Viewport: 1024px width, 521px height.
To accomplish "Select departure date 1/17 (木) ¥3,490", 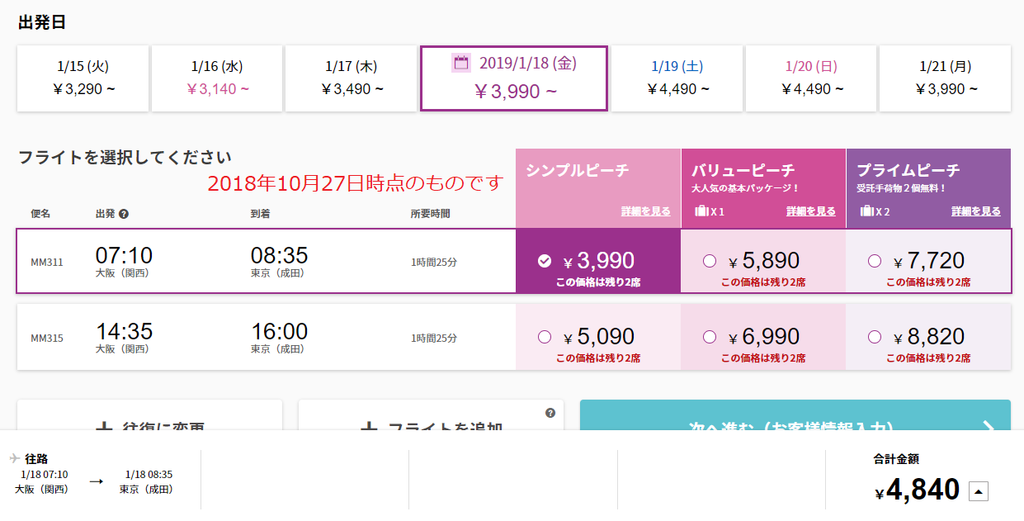I will pyautogui.click(x=351, y=78).
